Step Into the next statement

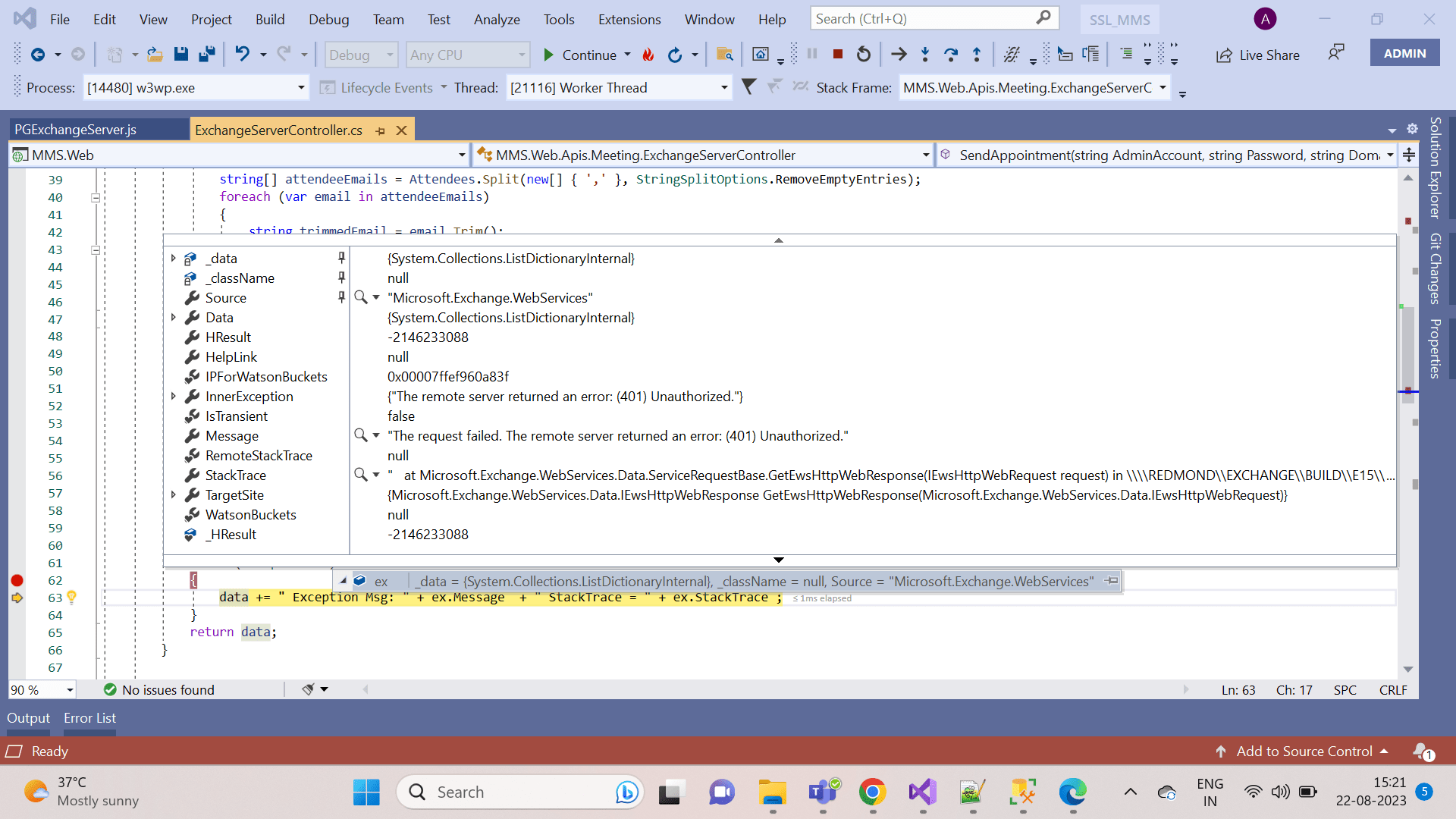point(925,54)
